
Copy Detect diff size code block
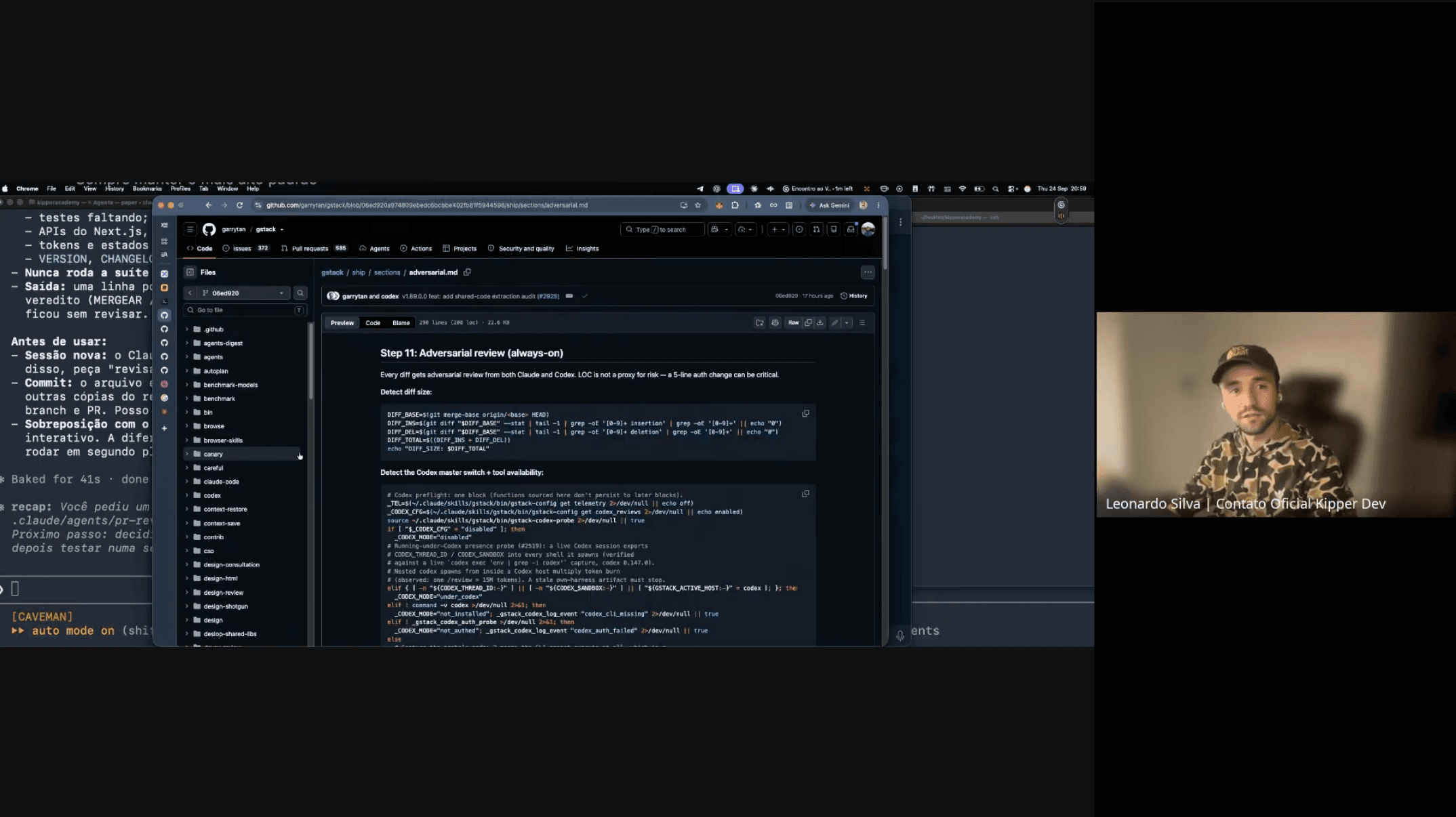pos(805,414)
